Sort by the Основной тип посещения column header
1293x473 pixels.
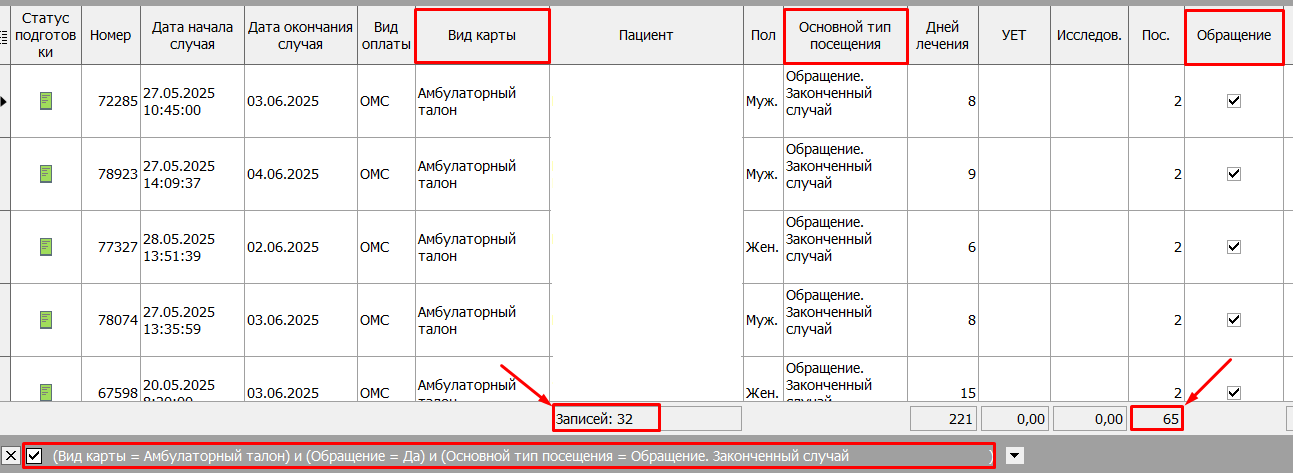845,35
